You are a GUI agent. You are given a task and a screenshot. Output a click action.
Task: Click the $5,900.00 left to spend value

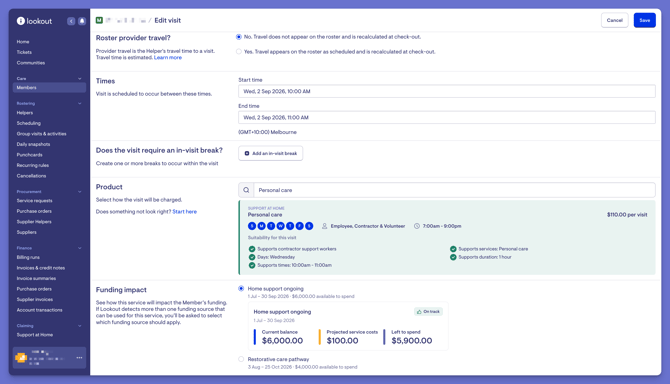point(412,341)
